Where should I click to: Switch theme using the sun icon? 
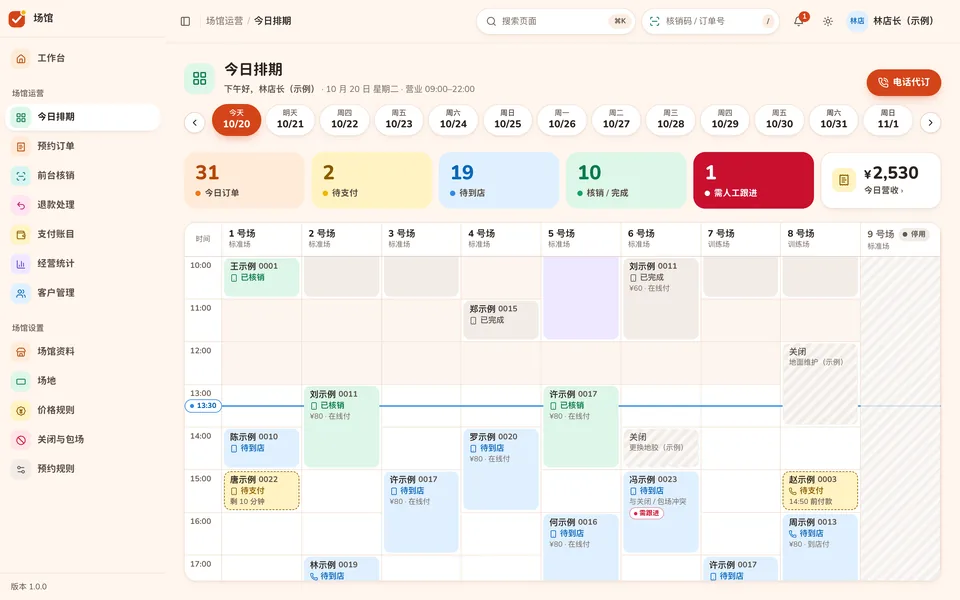(x=828, y=21)
